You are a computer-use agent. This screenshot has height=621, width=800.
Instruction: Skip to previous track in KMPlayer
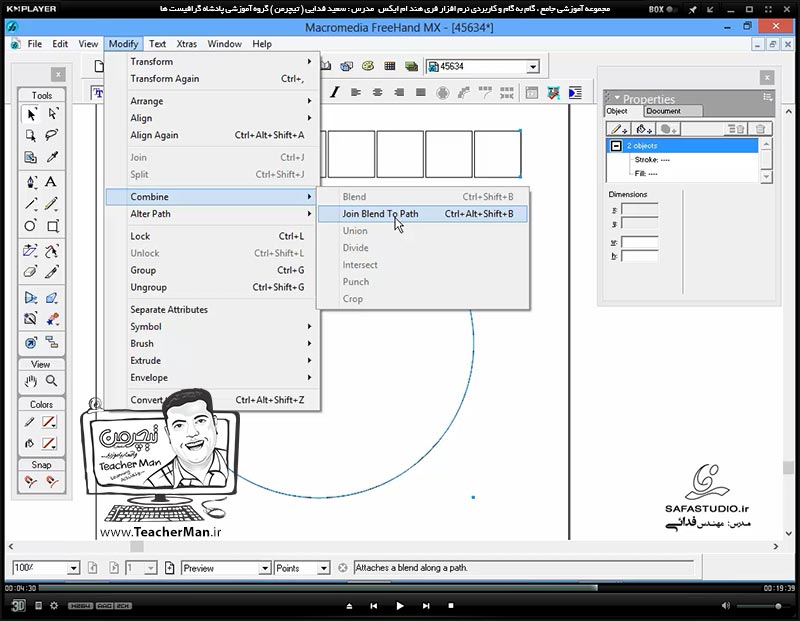[x=373, y=606]
